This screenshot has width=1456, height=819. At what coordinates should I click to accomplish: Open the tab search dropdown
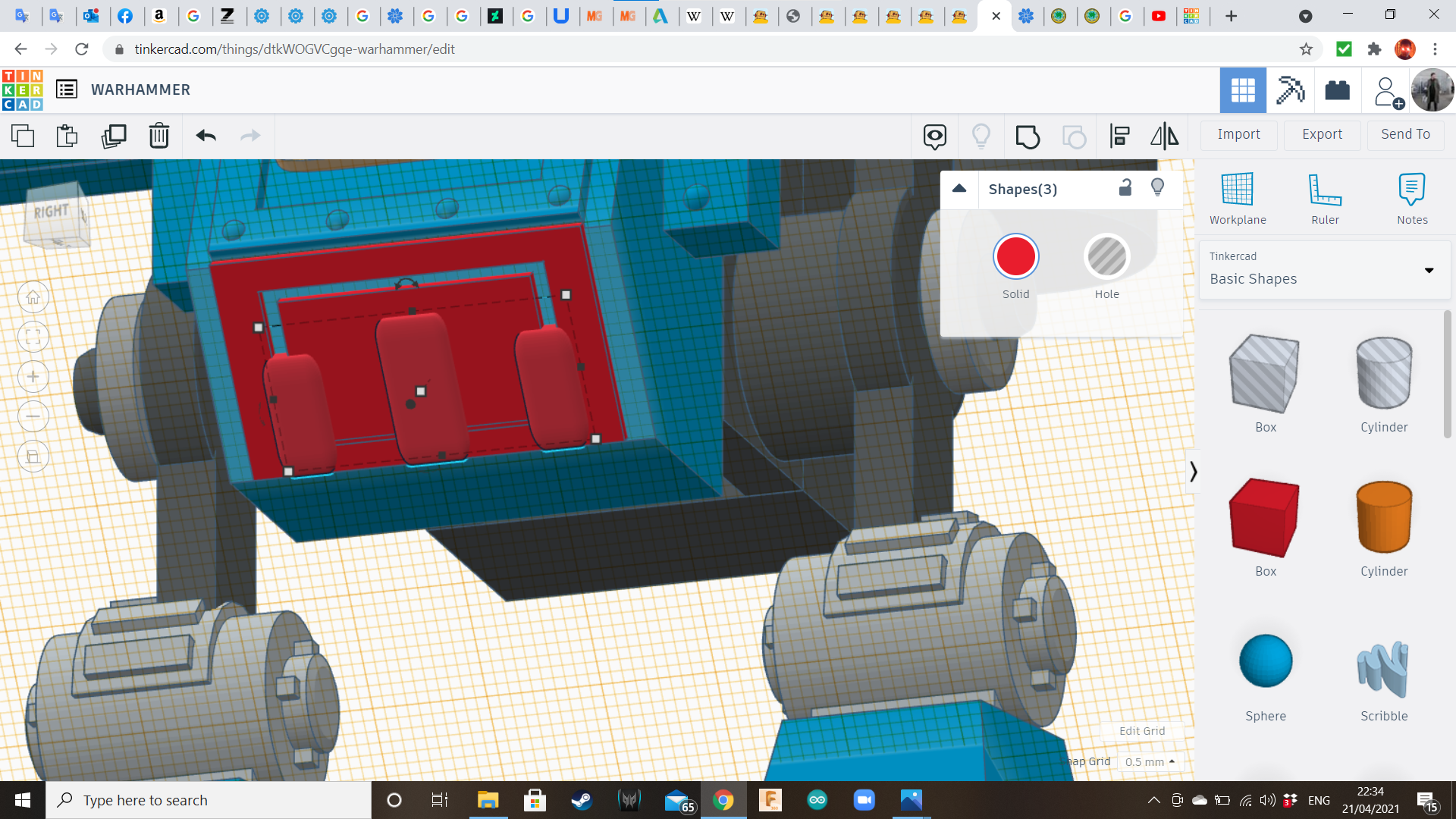[x=1305, y=16]
